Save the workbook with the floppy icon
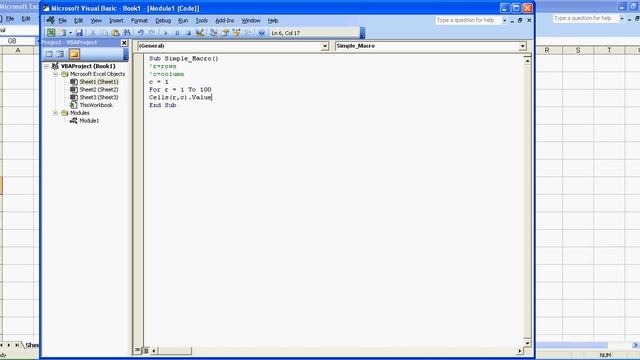The image size is (640, 360). 79,33
